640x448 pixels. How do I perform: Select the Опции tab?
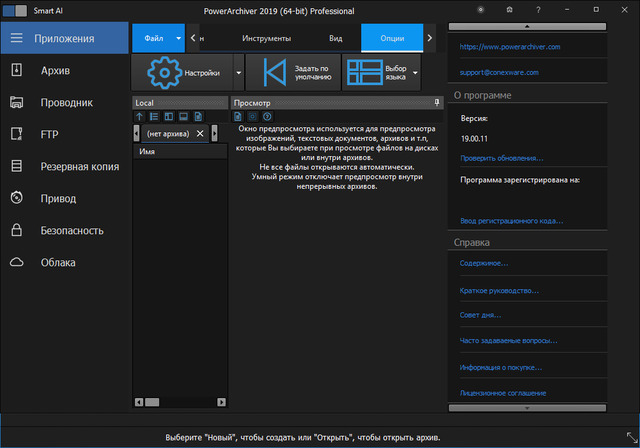click(392, 38)
